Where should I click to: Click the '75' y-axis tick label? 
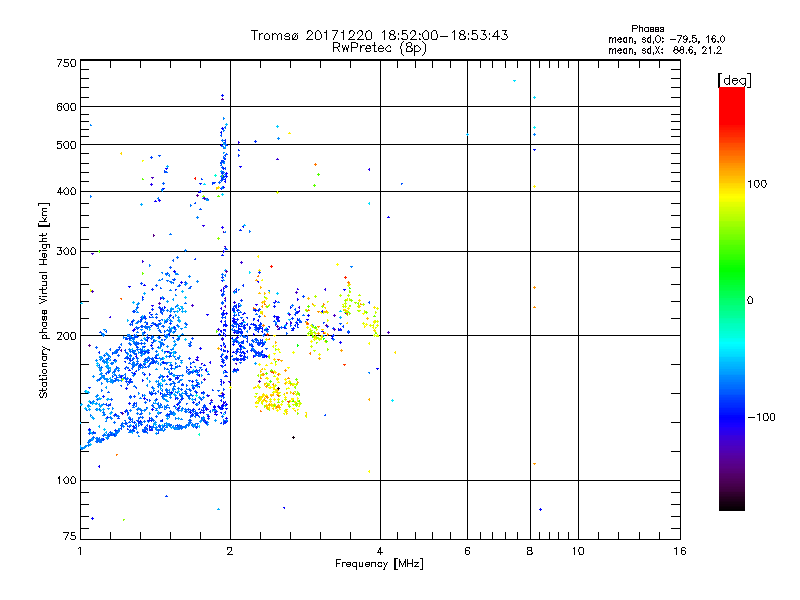(70, 536)
